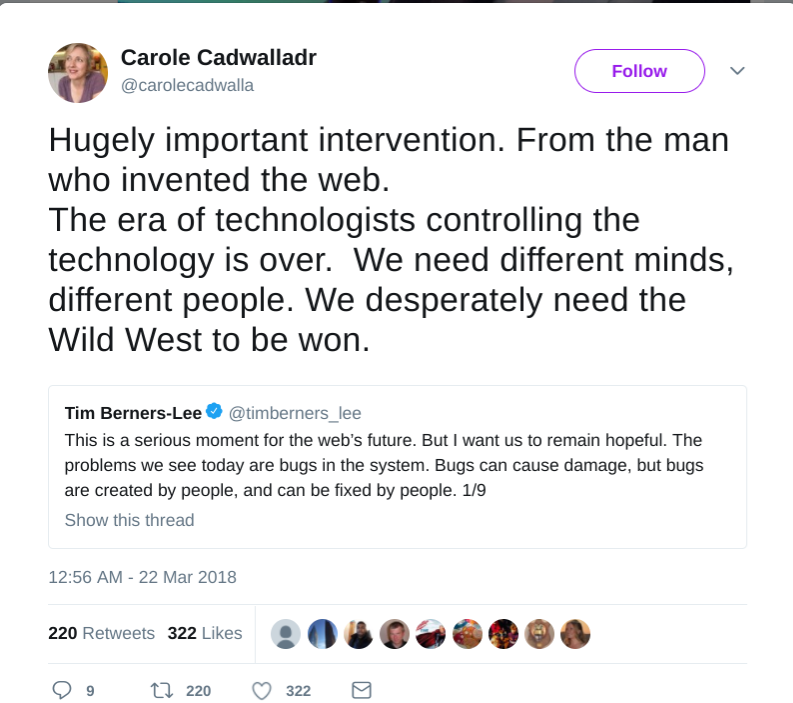View the 220 Retweets list
This screenshot has height=703, width=793.
101,633
